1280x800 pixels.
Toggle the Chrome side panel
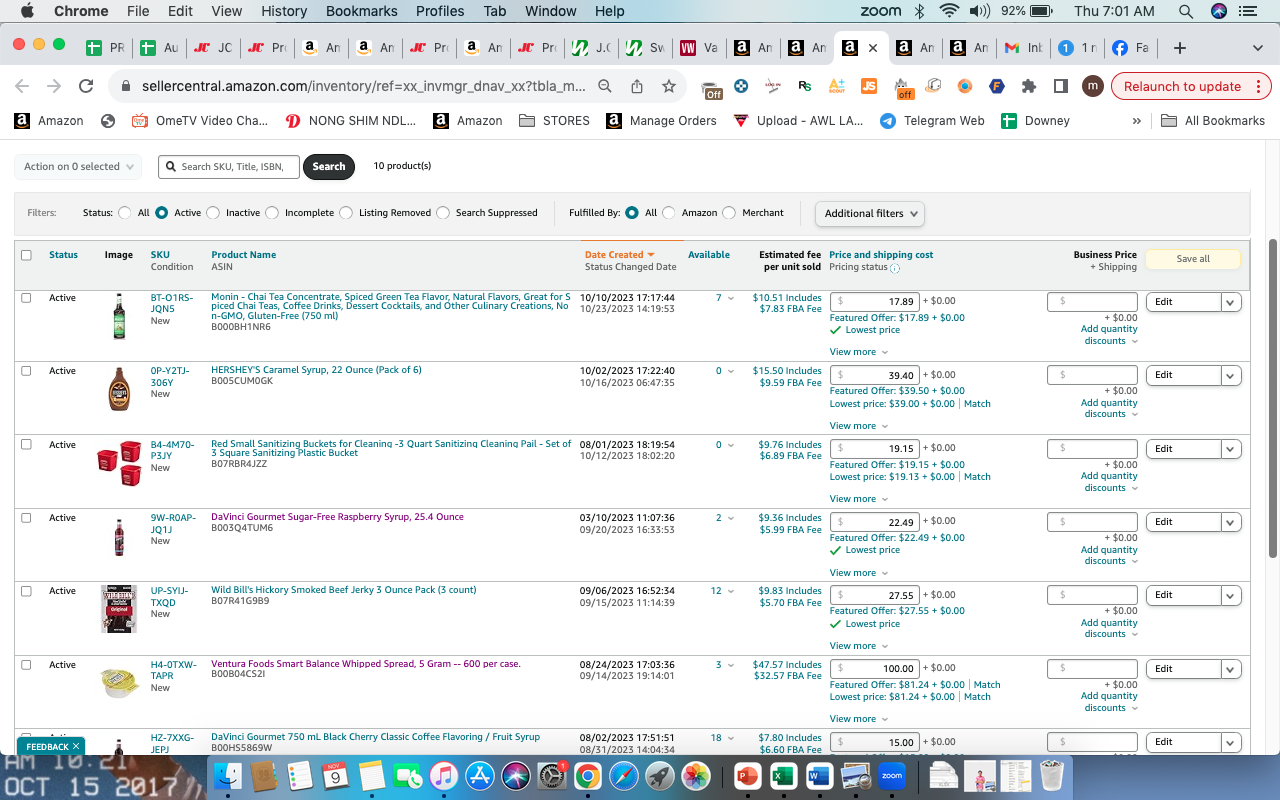coord(1061,86)
